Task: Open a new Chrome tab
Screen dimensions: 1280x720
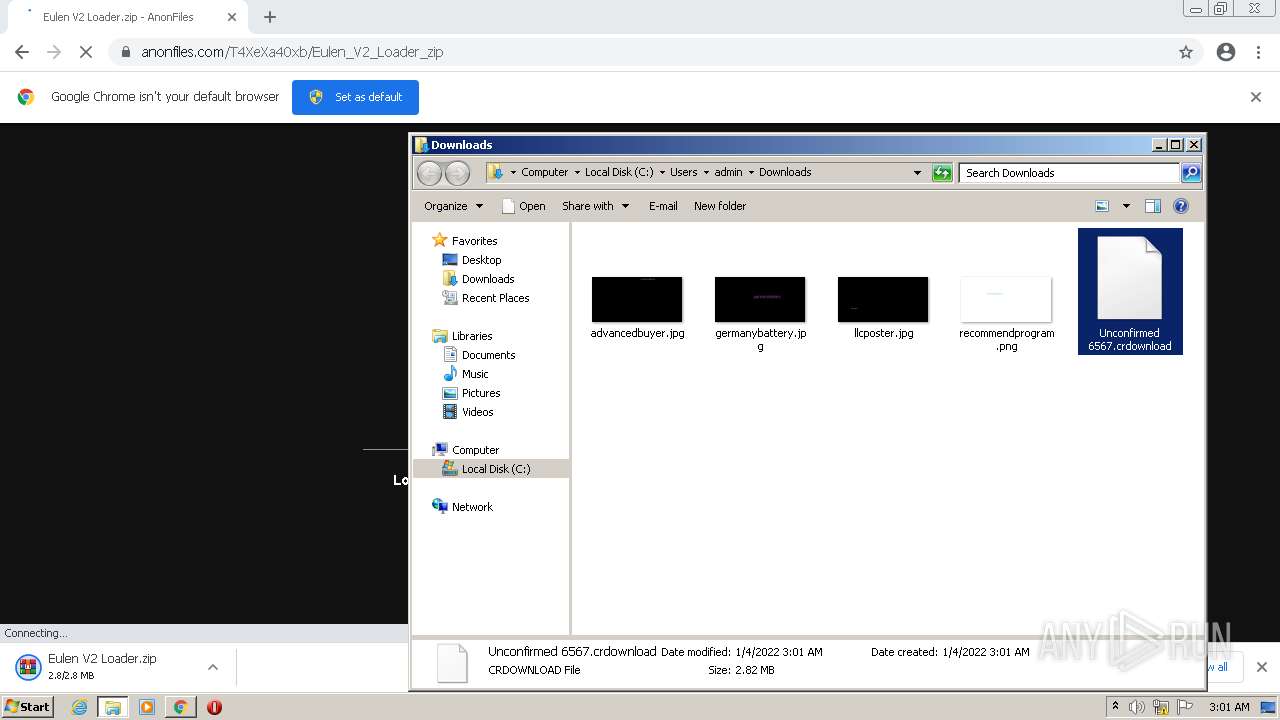Action: [x=270, y=17]
